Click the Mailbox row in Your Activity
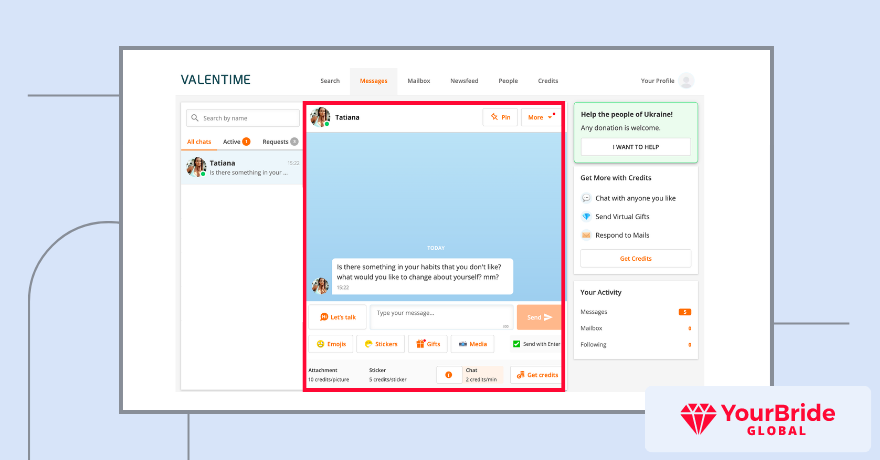This screenshot has height=460, width=880. point(635,328)
